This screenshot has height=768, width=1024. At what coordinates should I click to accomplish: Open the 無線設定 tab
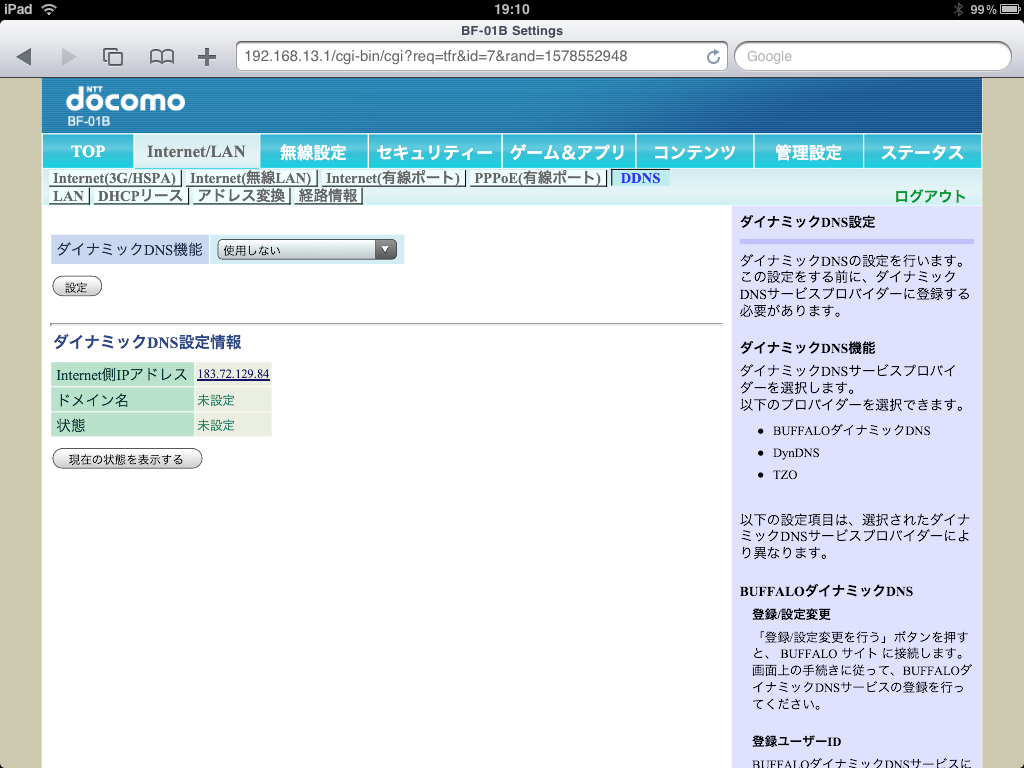[x=313, y=152]
